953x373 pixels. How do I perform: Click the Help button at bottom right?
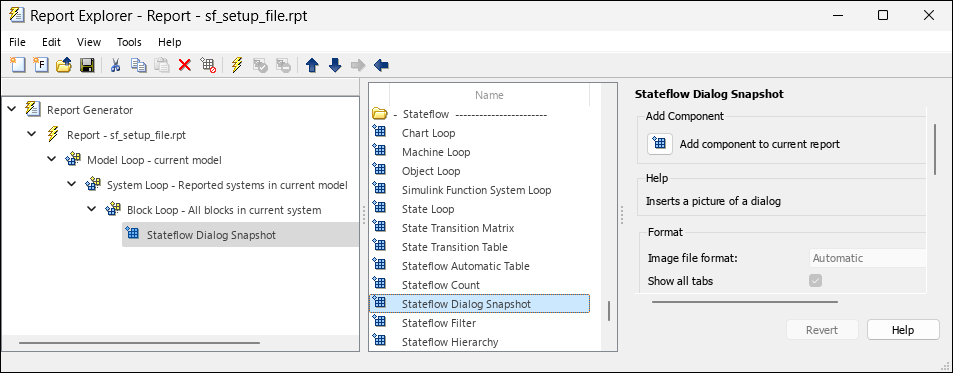click(x=903, y=330)
